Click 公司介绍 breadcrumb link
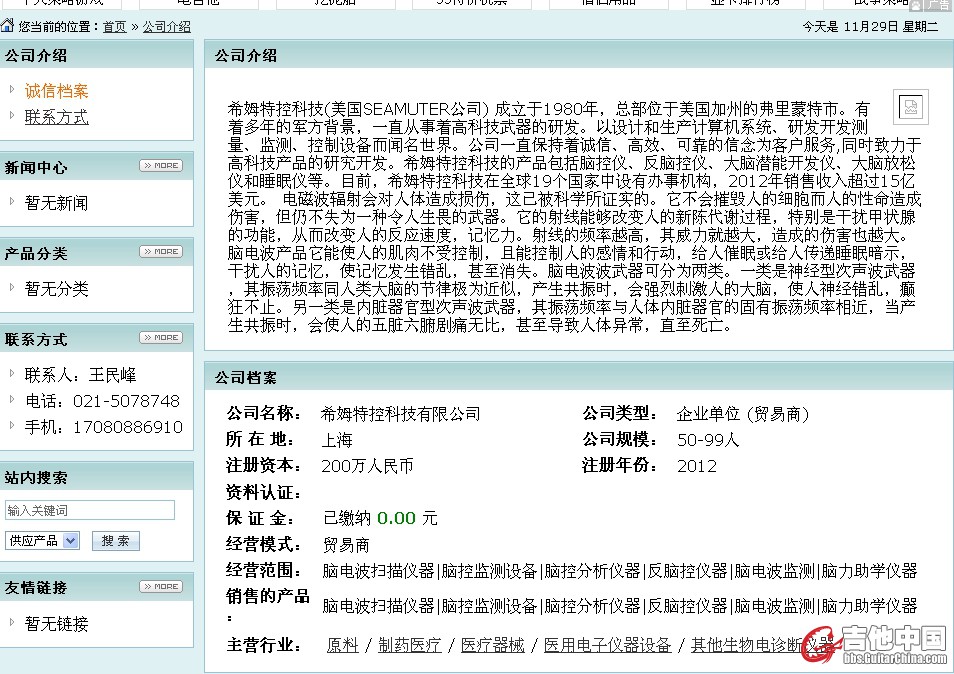954x674 pixels. pos(166,27)
